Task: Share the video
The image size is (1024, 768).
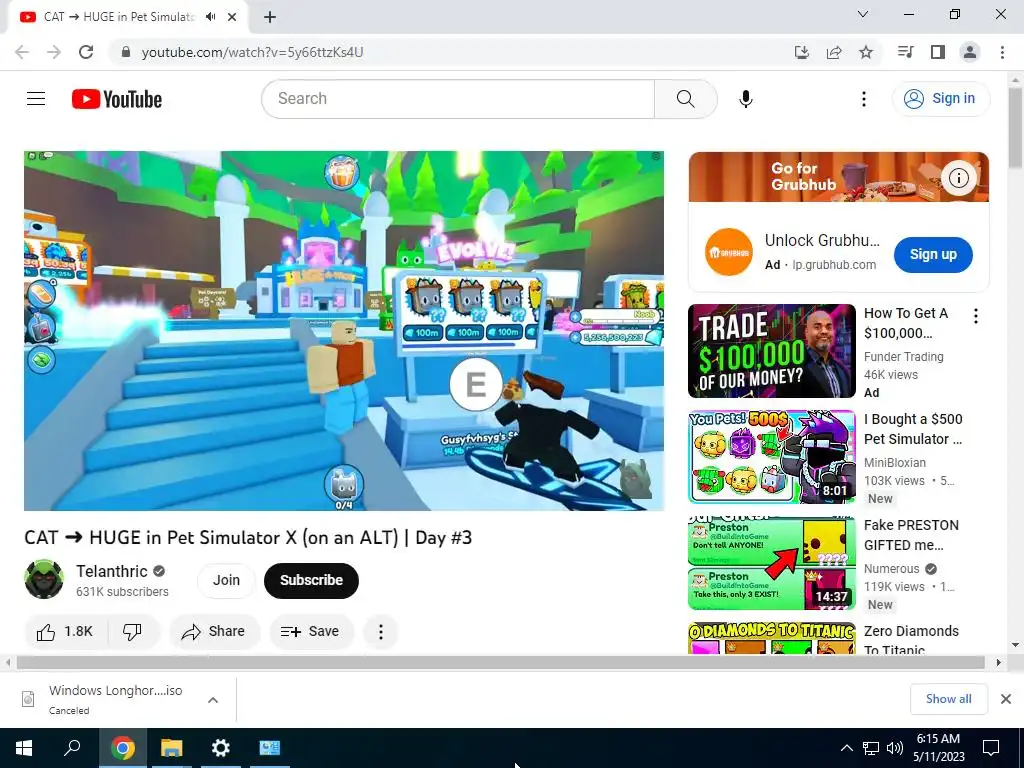Action: 214,632
